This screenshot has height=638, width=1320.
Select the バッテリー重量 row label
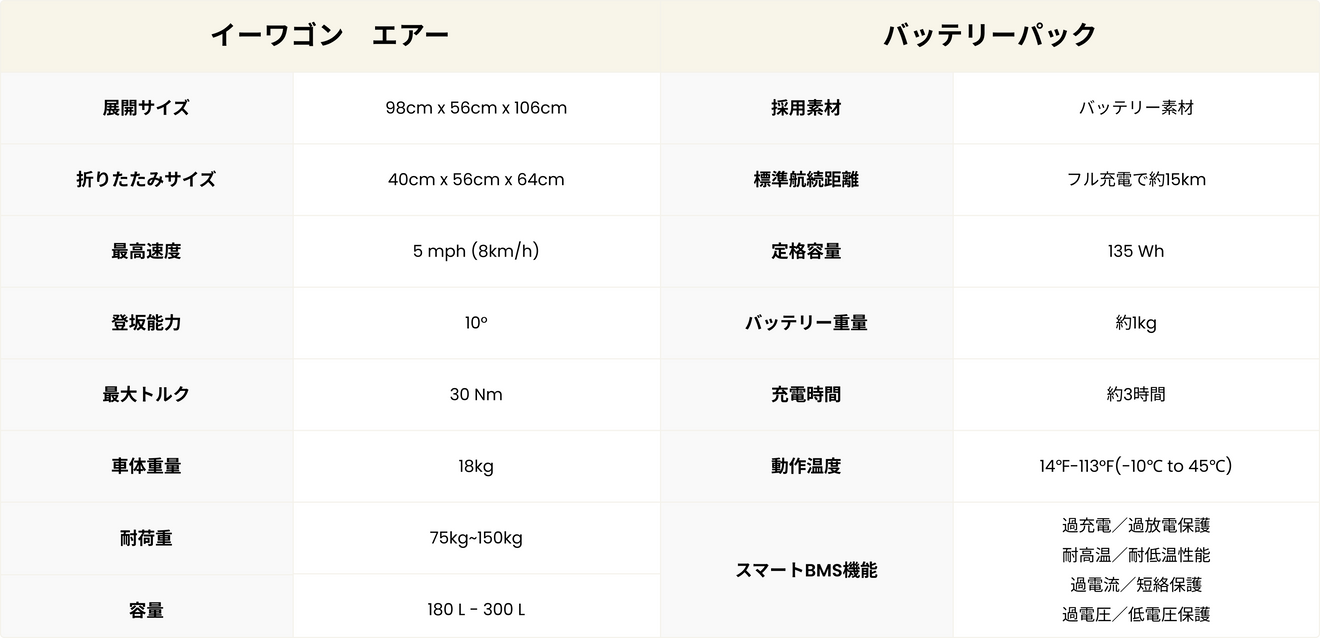pos(806,323)
